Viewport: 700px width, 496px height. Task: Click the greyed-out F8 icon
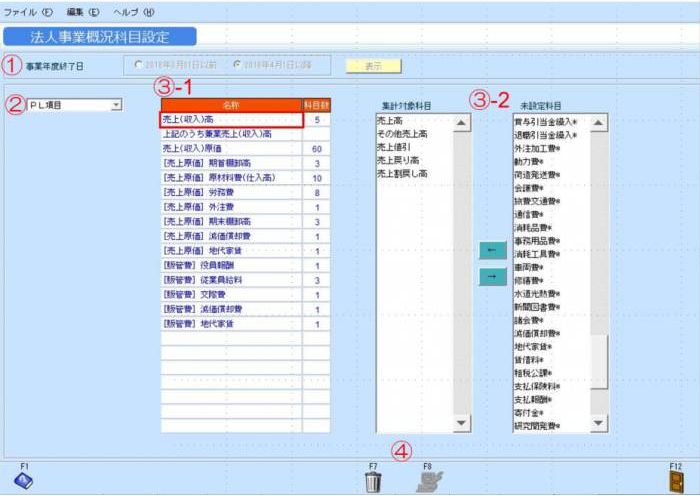(x=429, y=482)
